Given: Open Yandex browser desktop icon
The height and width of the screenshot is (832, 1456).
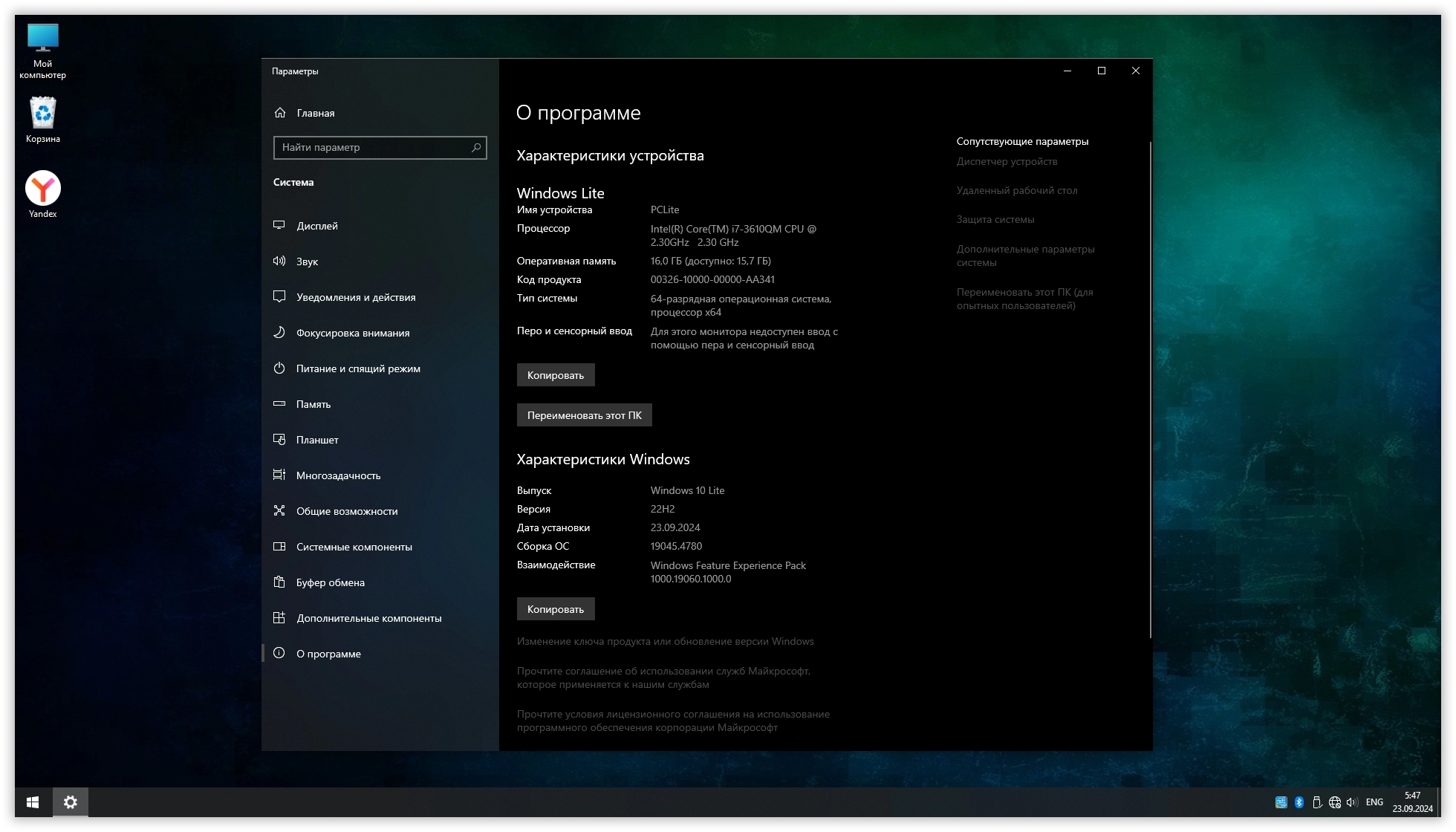Looking at the screenshot, I should pos(43,189).
